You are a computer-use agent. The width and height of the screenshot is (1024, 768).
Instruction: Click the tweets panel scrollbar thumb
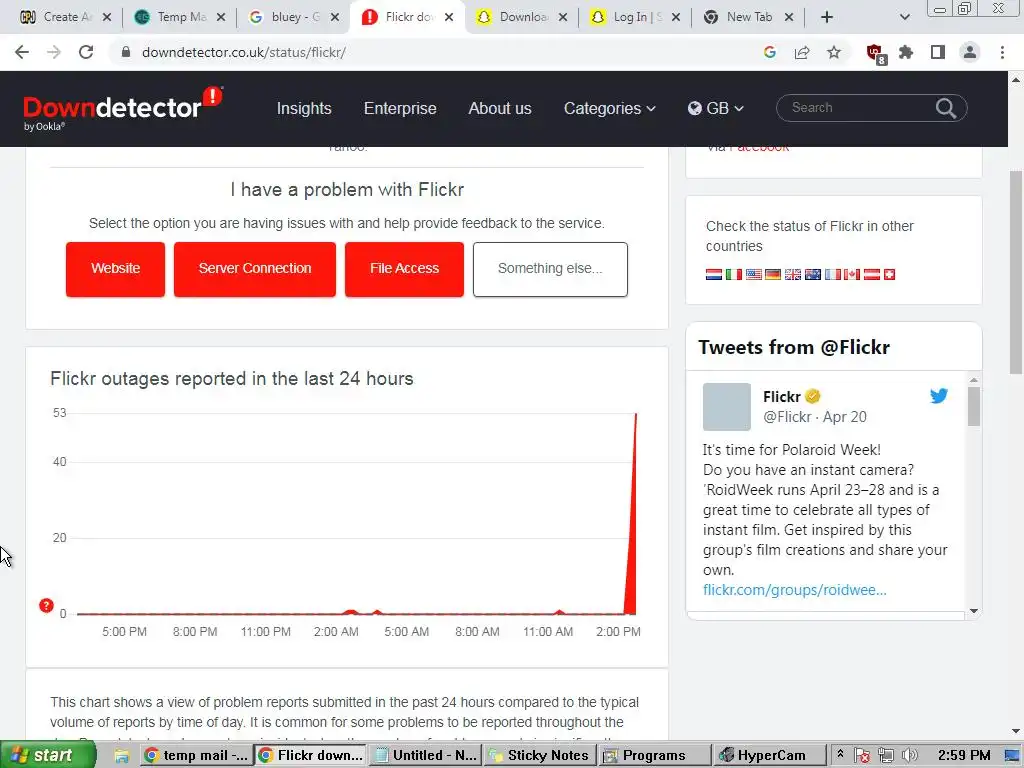(973, 406)
